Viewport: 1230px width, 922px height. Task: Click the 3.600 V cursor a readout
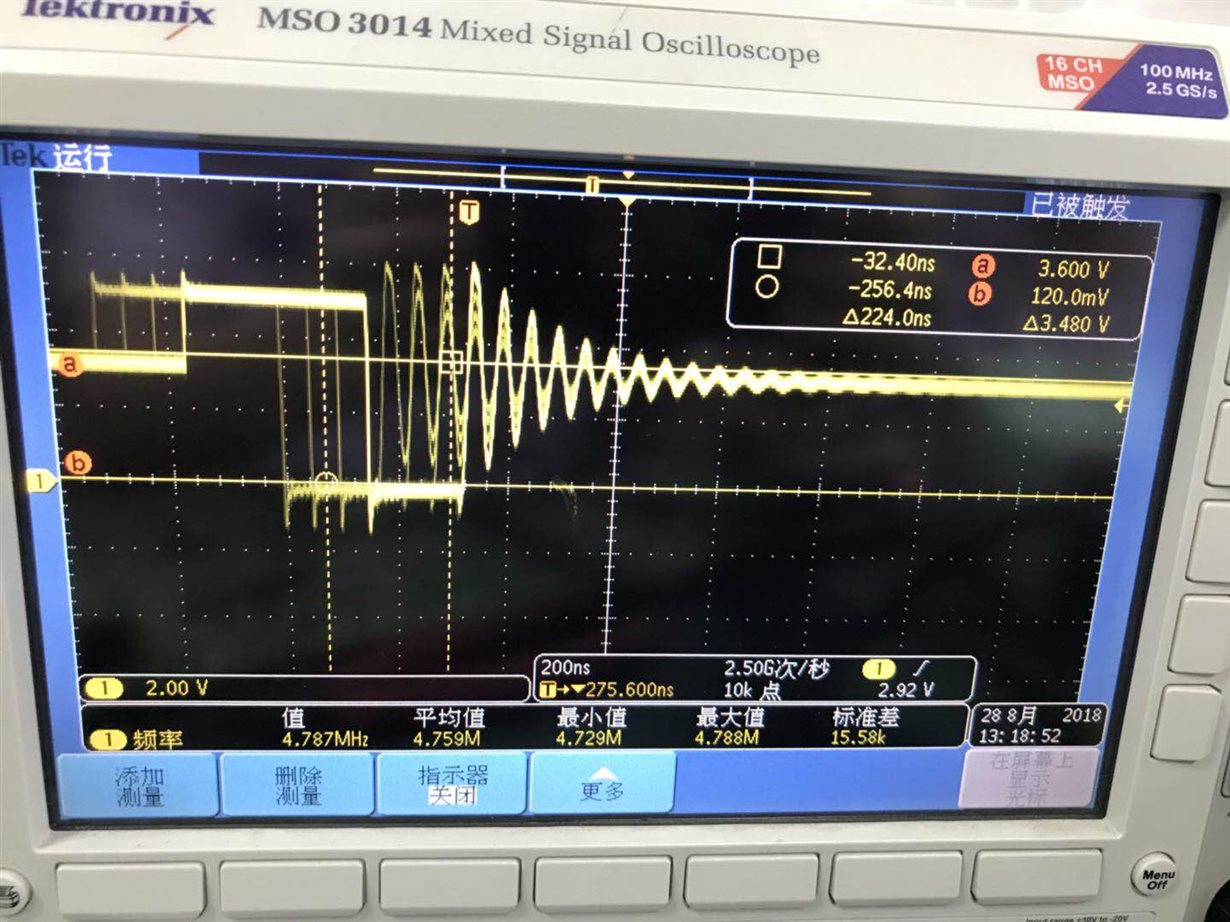1074,268
